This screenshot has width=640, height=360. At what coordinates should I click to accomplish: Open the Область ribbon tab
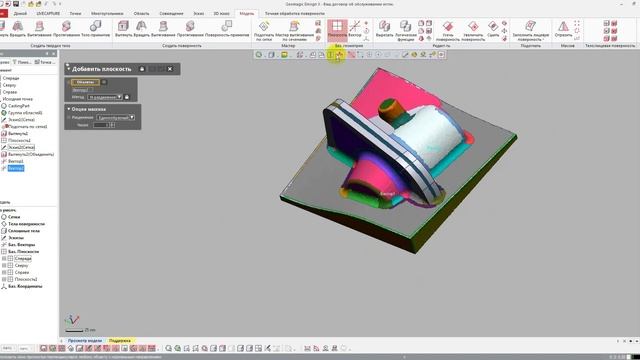pos(141,13)
